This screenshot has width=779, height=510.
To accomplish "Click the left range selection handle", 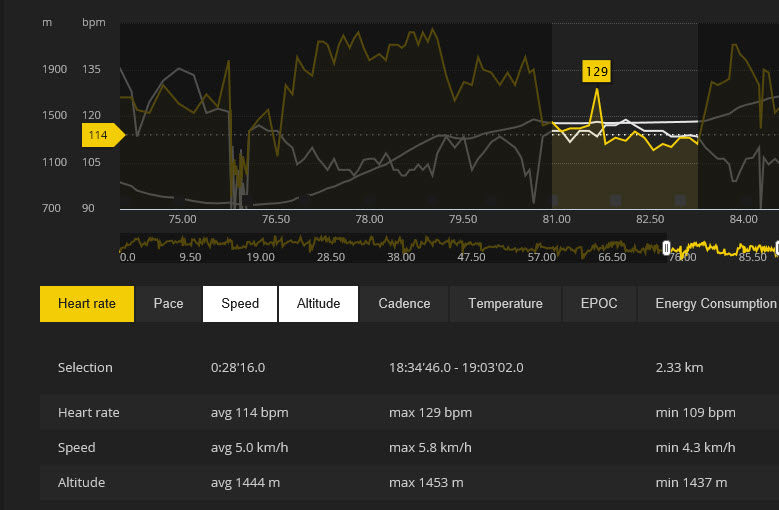I will click(667, 247).
